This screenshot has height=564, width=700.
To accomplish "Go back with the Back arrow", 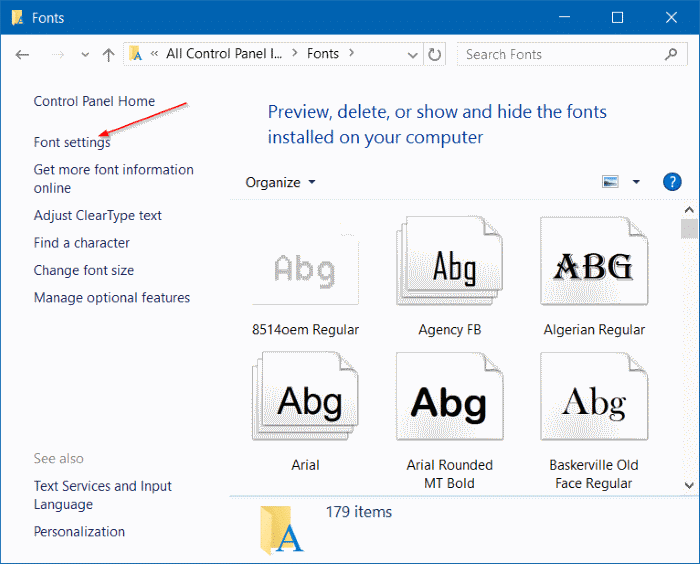I will [22, 54].
